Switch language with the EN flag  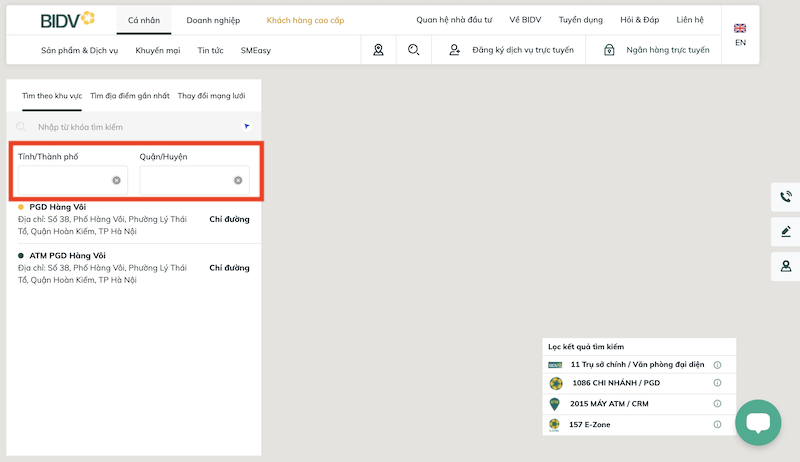740,35
